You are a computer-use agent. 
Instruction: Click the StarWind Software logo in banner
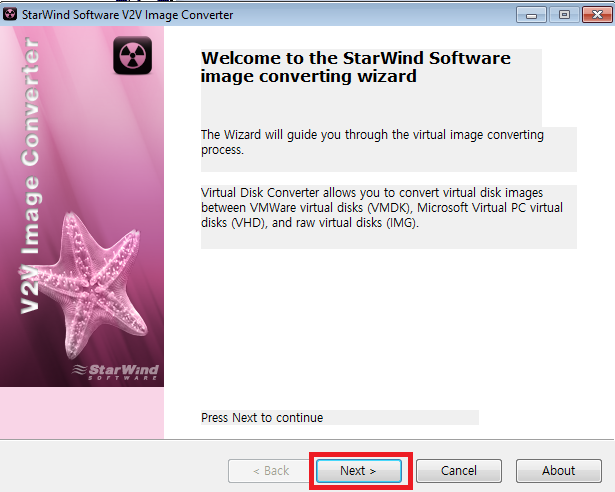(116, 372)
